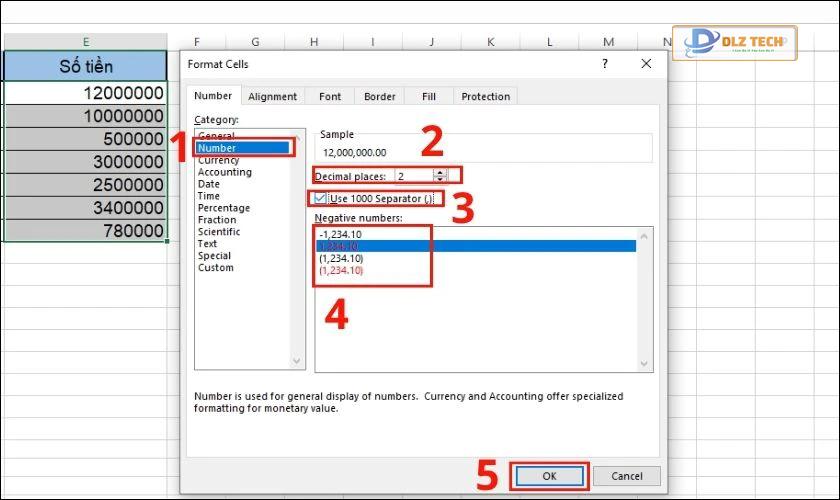
Task: Select cell containing 2500000
Action: click(86, 185)
